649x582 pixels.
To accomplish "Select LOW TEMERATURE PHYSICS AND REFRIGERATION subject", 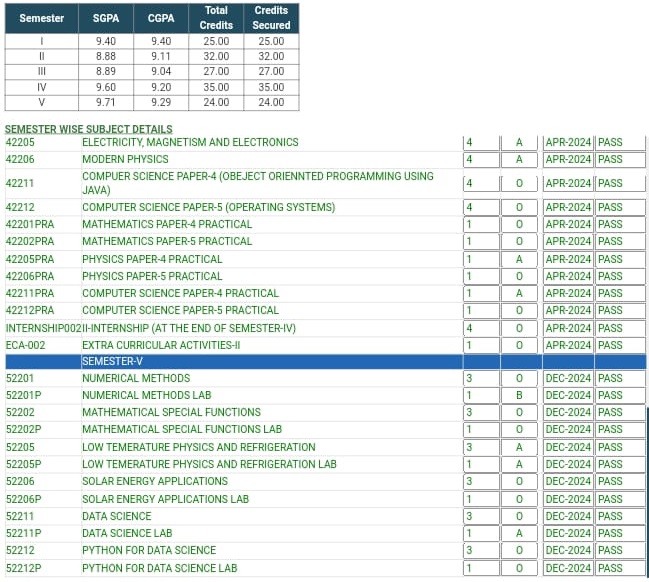I will [x=199, y=447].
